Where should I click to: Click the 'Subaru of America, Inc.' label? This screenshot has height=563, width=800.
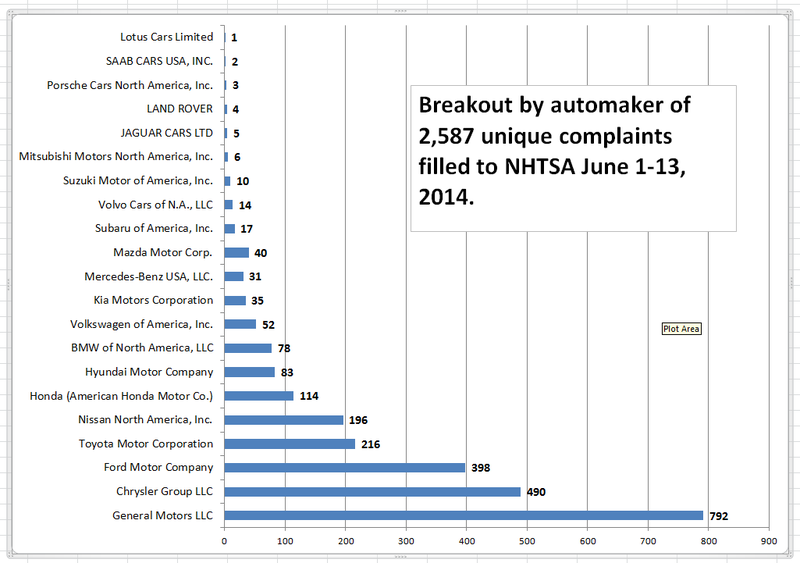154,228
